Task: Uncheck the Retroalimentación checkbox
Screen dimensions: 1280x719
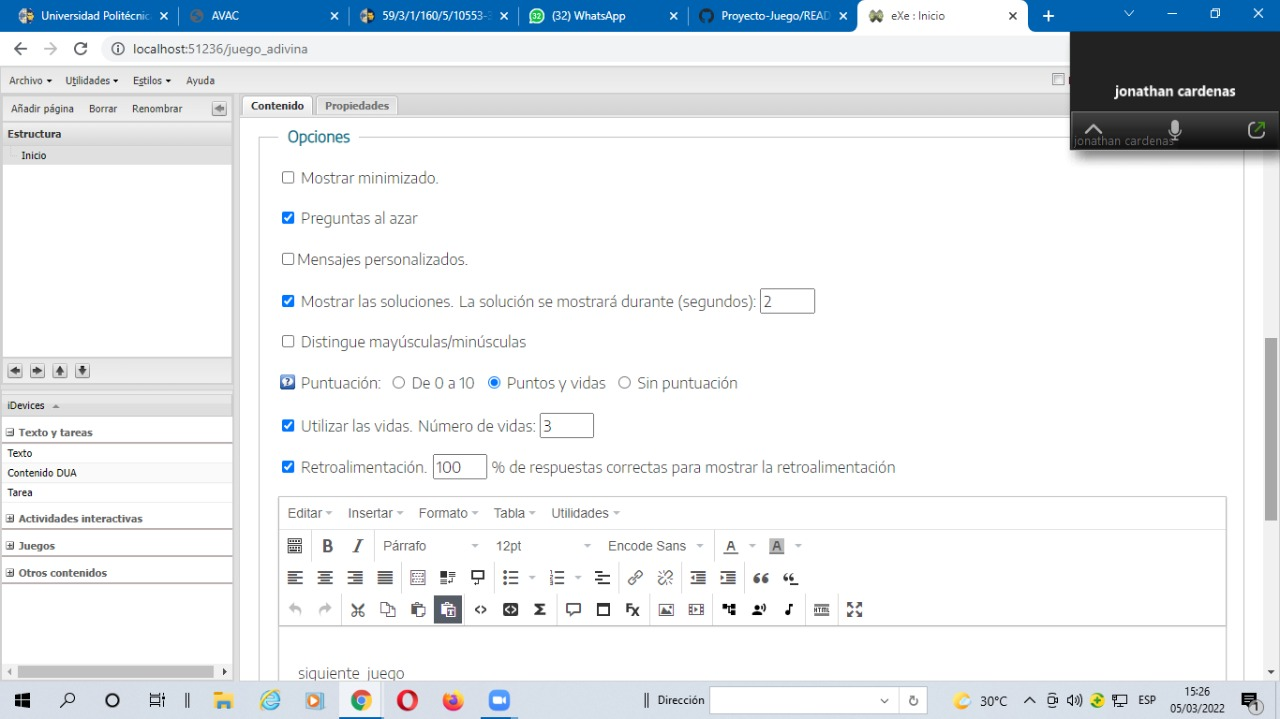Action: point(288,467)
